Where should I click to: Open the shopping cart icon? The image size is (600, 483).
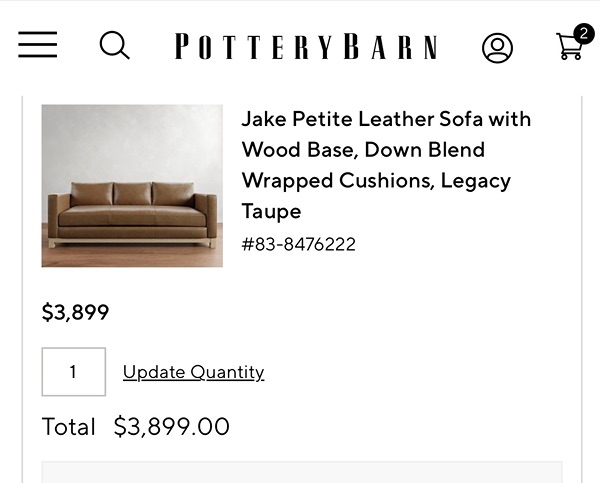pos(569,48)
